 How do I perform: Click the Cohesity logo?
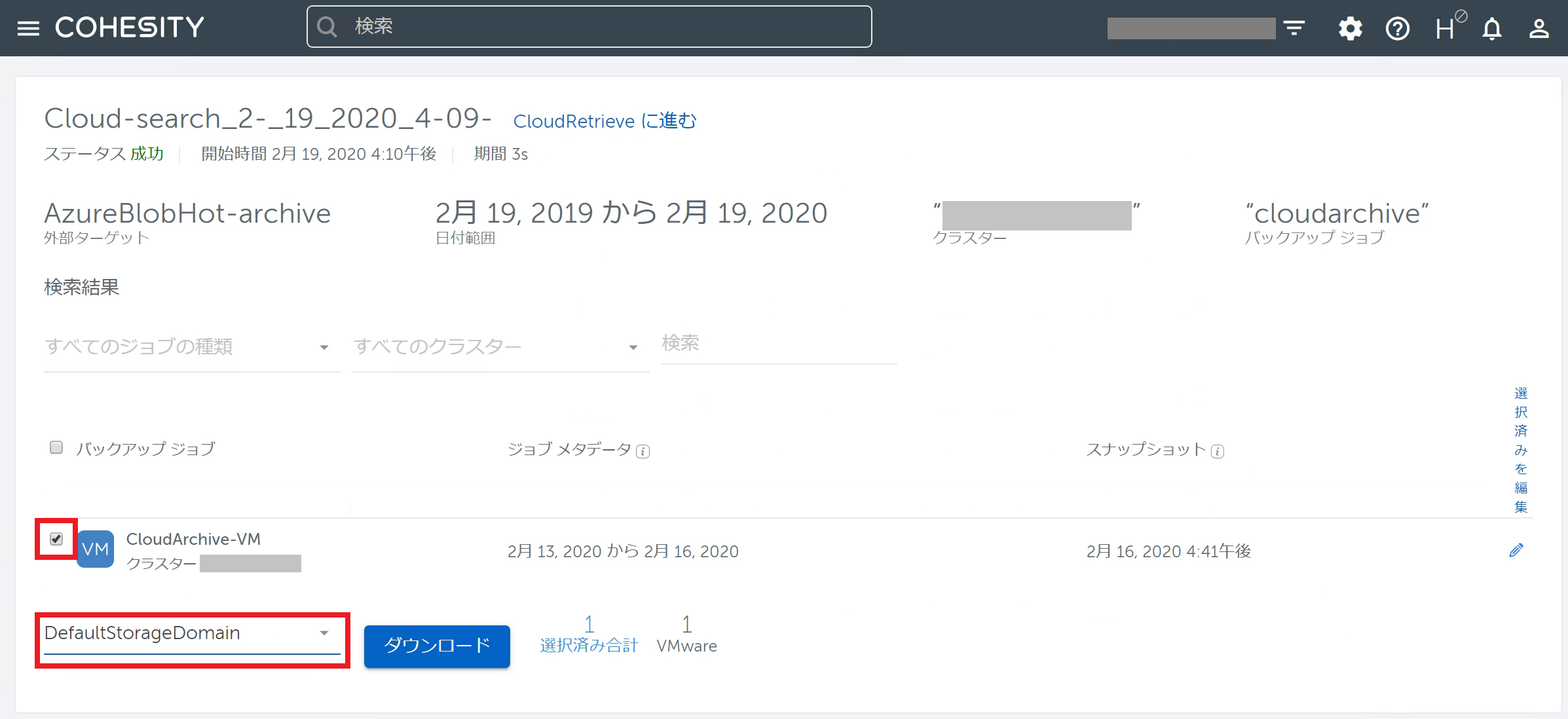(130, 28)
